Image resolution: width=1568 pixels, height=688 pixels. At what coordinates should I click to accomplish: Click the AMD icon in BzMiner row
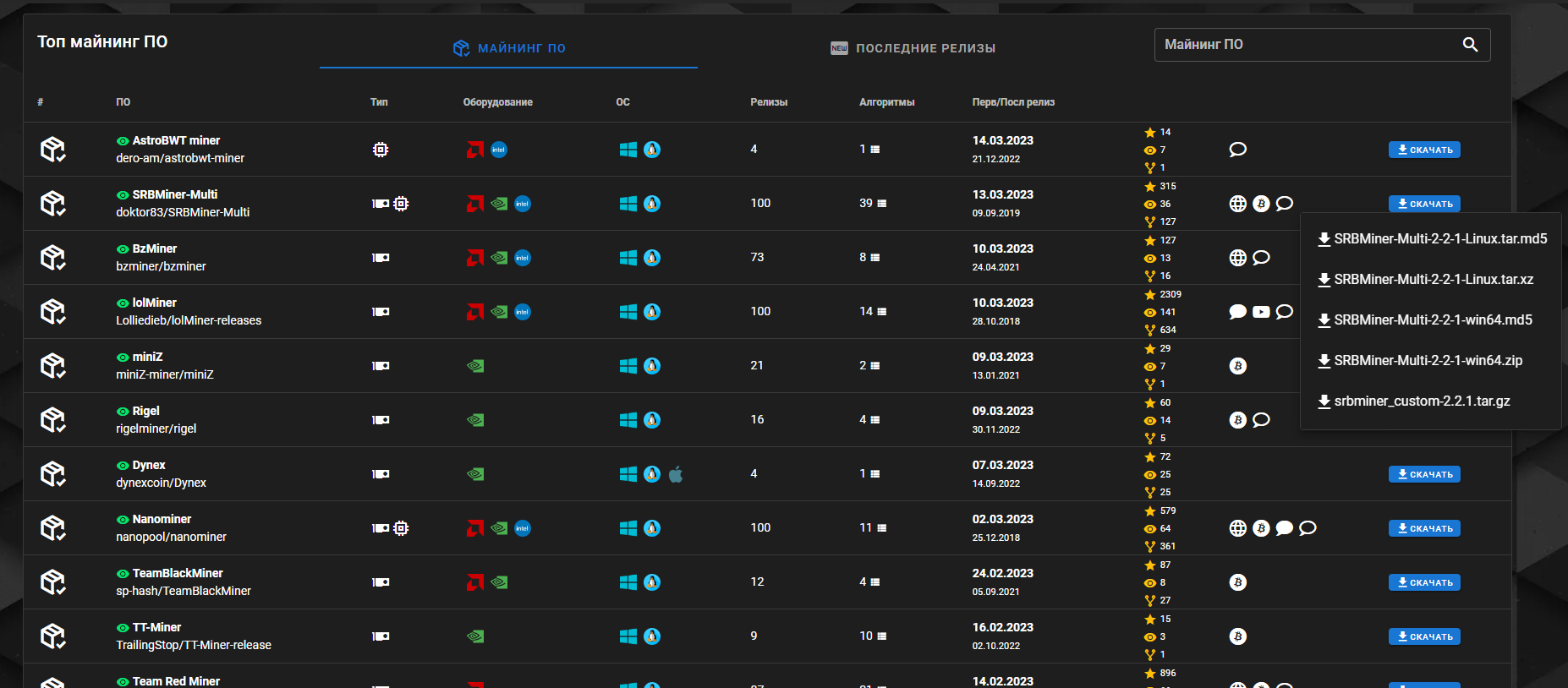coord(475,258)
